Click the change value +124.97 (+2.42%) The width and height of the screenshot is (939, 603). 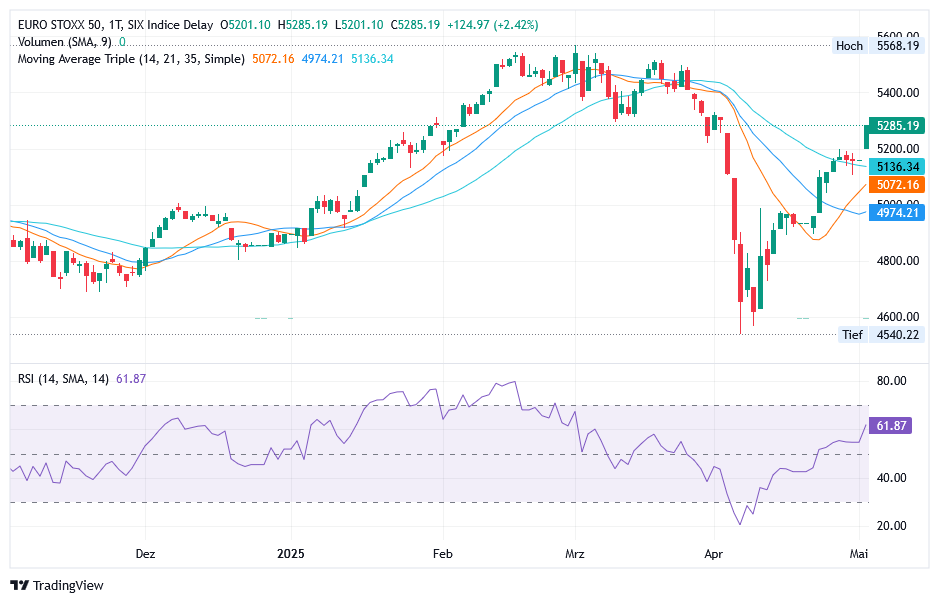coord(493,25)
